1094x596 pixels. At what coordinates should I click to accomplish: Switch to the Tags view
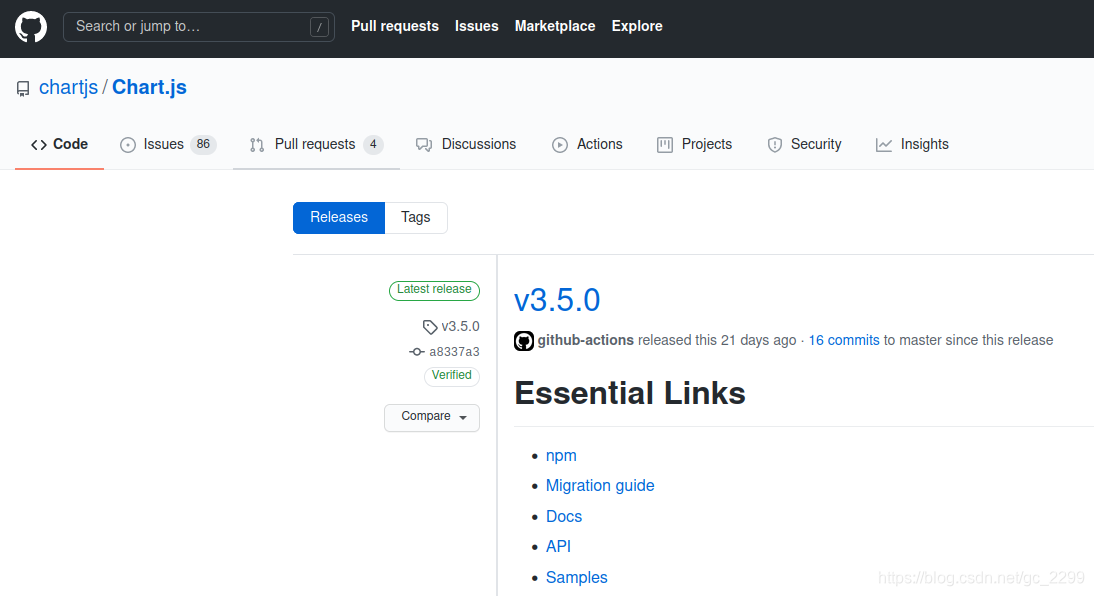[x=416, y=218]
